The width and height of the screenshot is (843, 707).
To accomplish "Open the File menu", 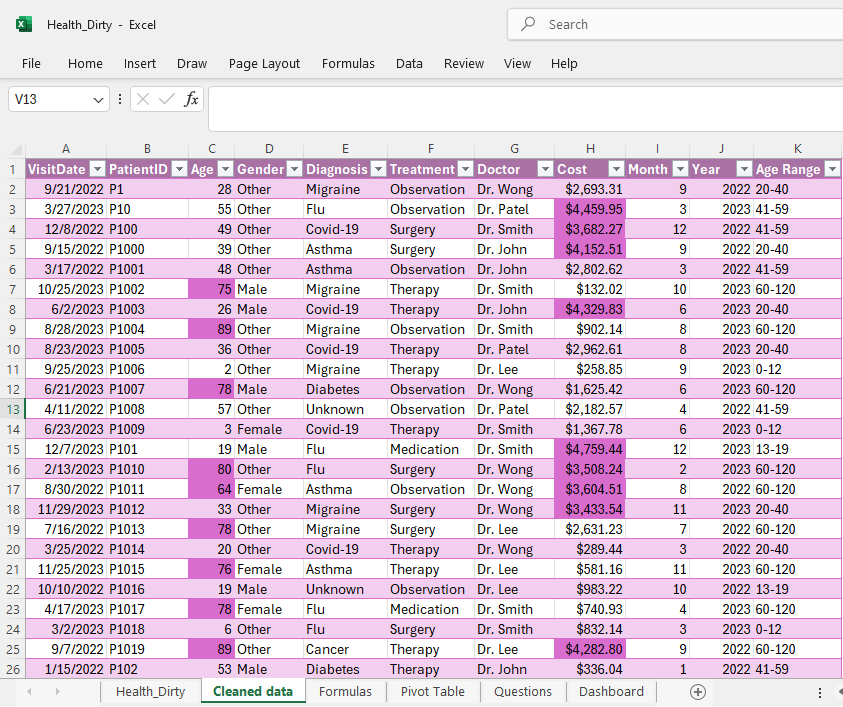I will 31,63.
